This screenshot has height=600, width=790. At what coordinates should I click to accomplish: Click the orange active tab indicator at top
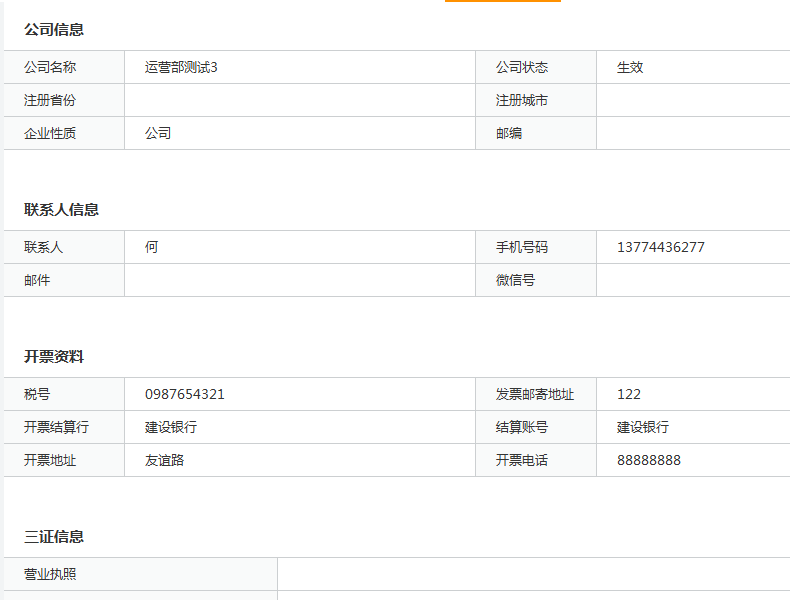point(503,1)
